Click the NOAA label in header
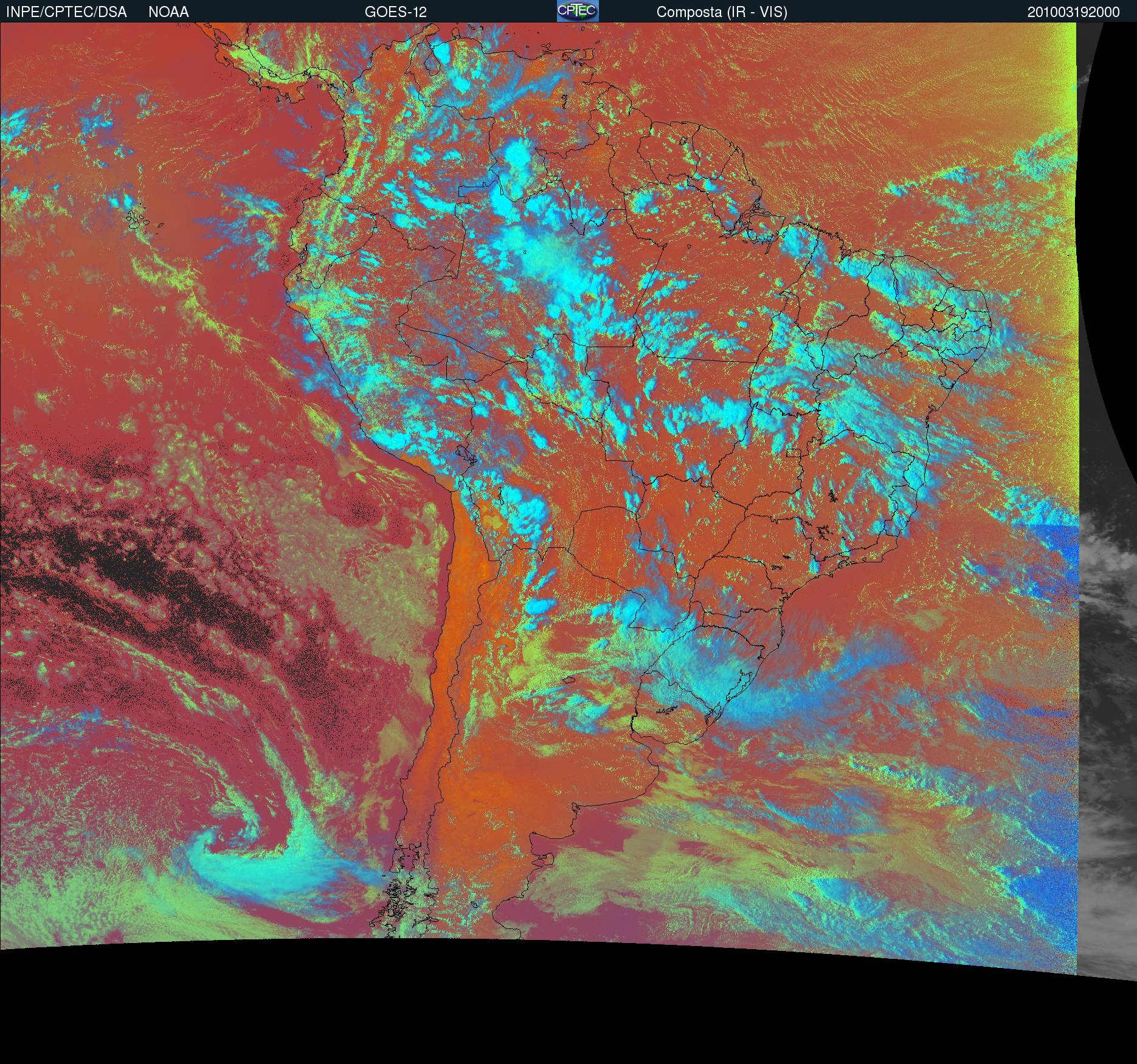Viewport: 1137px width, 1064px height. point(168,12)
